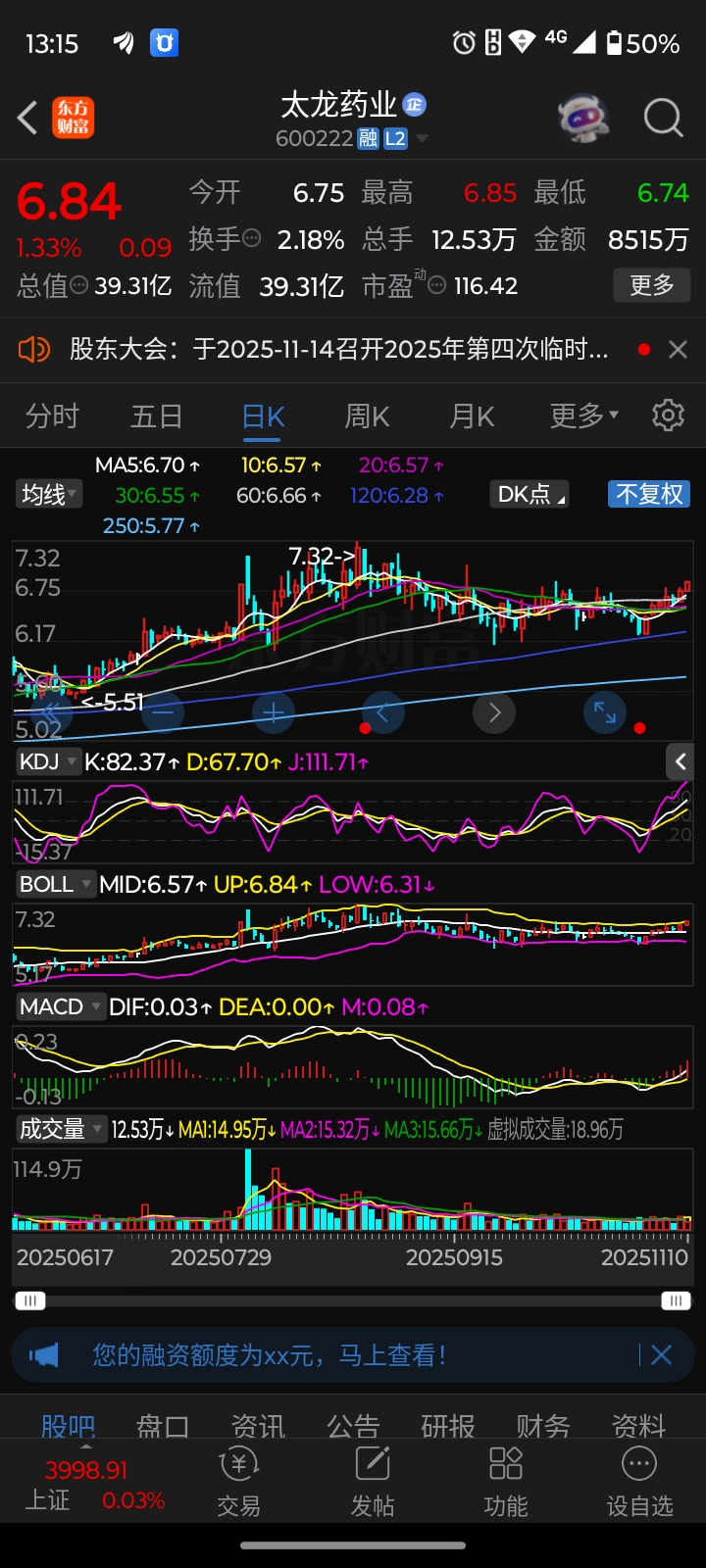Tap the stock name 太龙药业
Viewport: 706px width, 1568px height.
pos(339,104)
